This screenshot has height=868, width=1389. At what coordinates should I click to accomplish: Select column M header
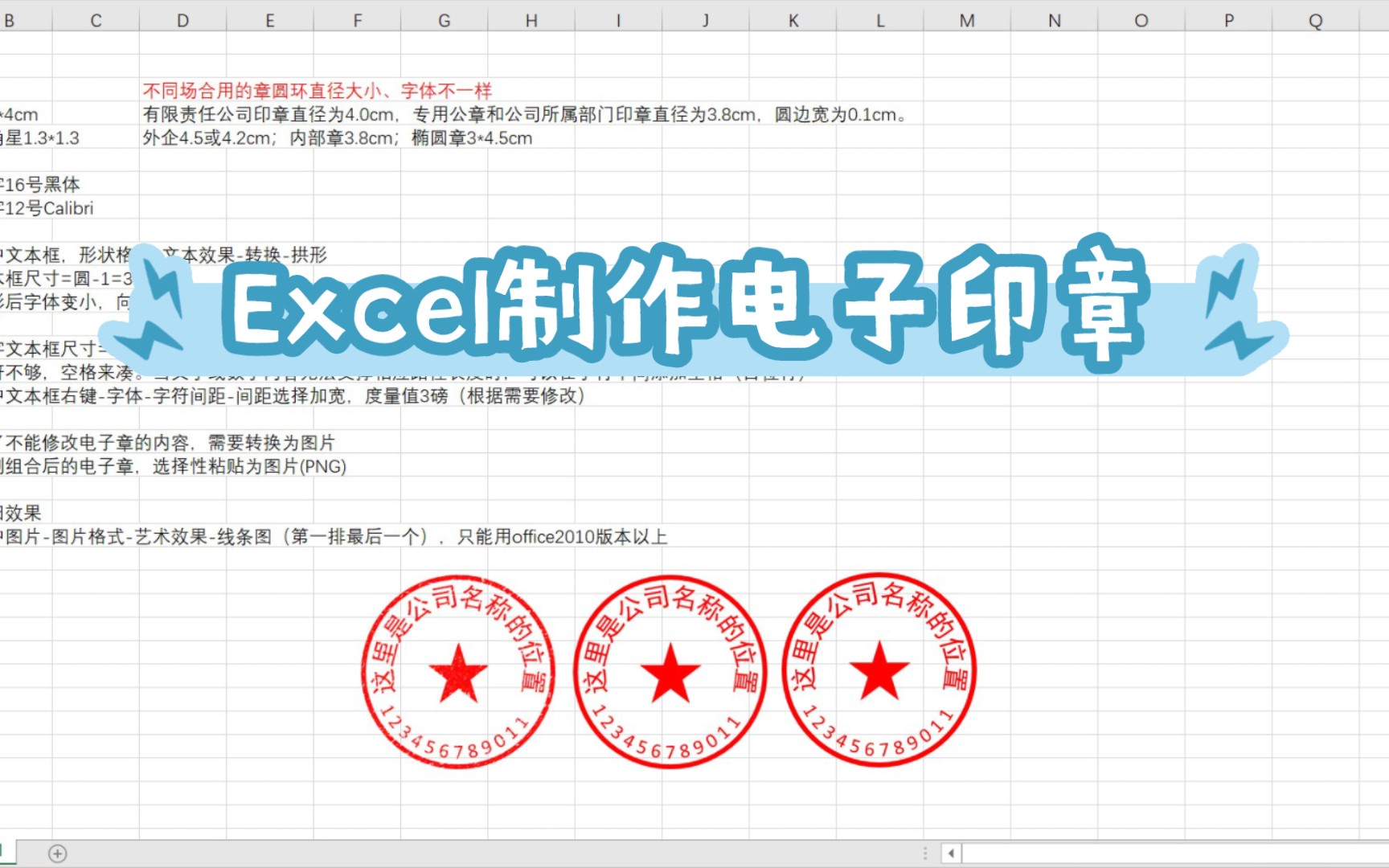[967, 20]
